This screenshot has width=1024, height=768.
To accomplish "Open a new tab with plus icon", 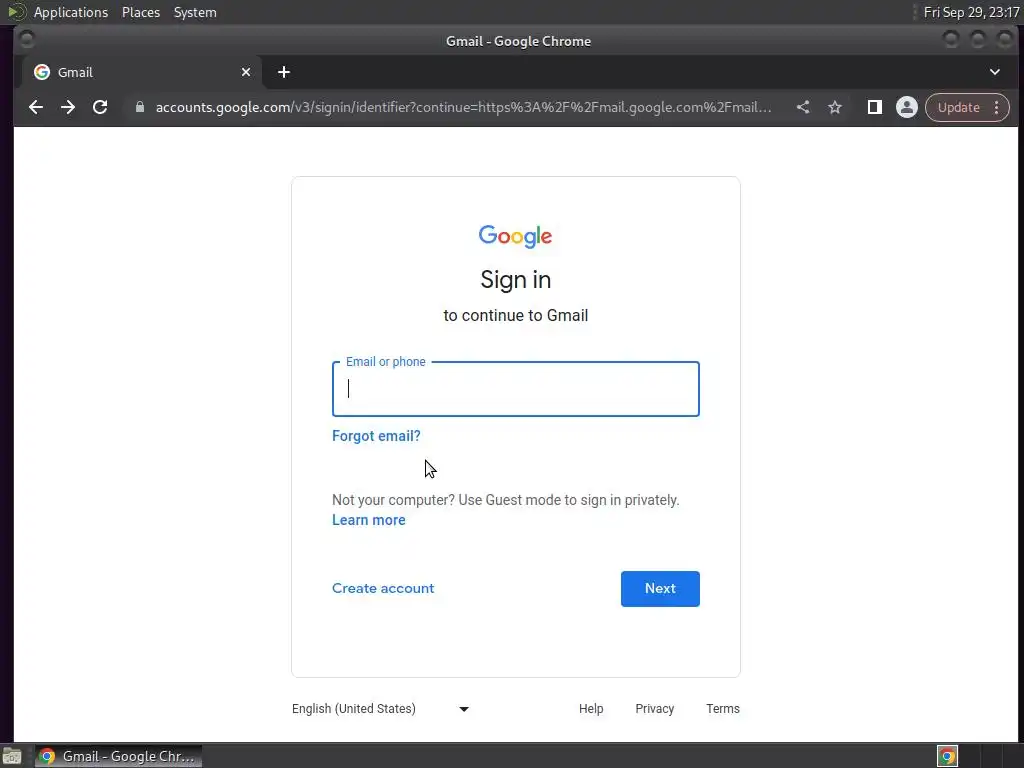I will click(x=283, y=72).
